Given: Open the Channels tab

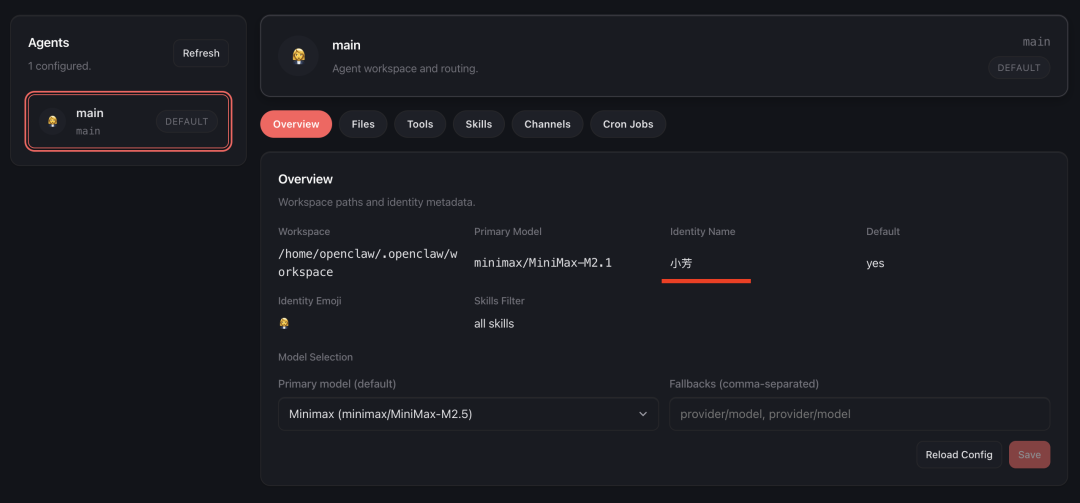Looking at the screenshot, I should click(x=547, y=124).
